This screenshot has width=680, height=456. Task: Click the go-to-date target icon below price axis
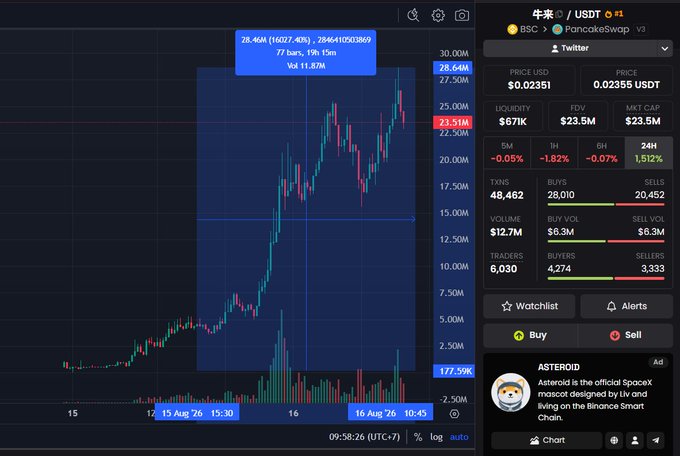tap(454, 414)
